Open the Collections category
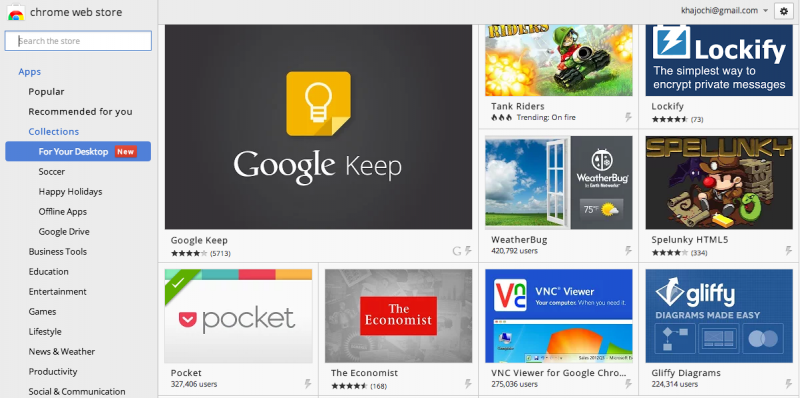Viewport: 800px width, 398px height. [54, 132]
